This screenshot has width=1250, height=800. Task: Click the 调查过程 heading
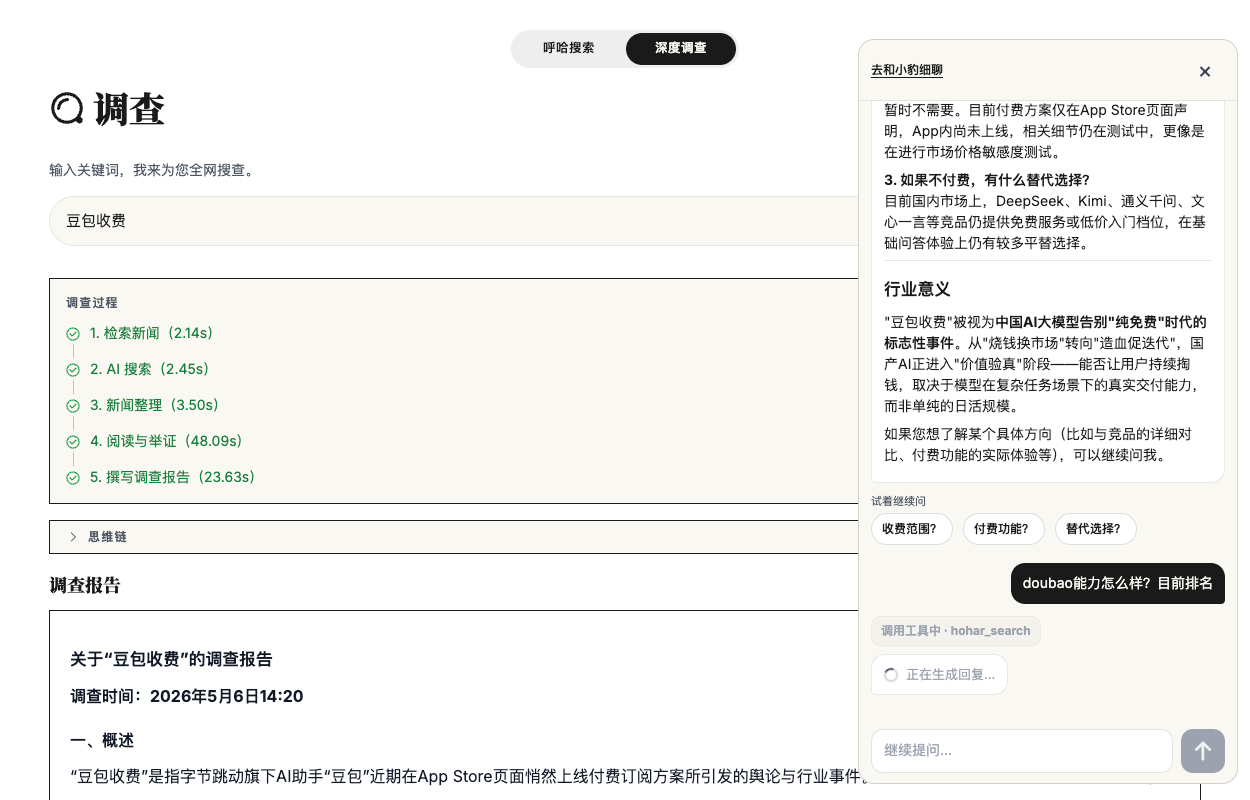tap(92, 303)
